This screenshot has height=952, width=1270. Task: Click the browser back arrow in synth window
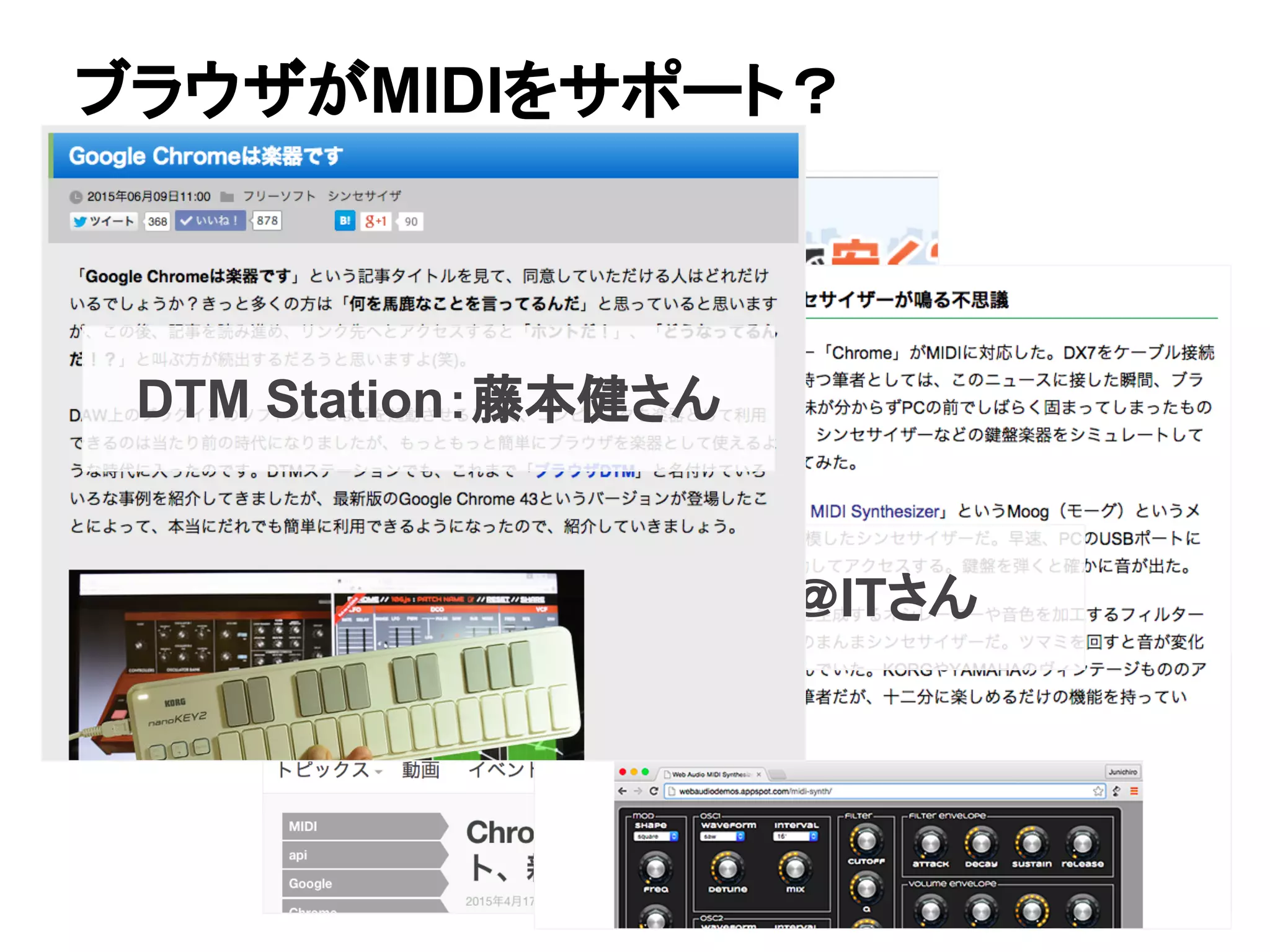click(x=623, y=791)
